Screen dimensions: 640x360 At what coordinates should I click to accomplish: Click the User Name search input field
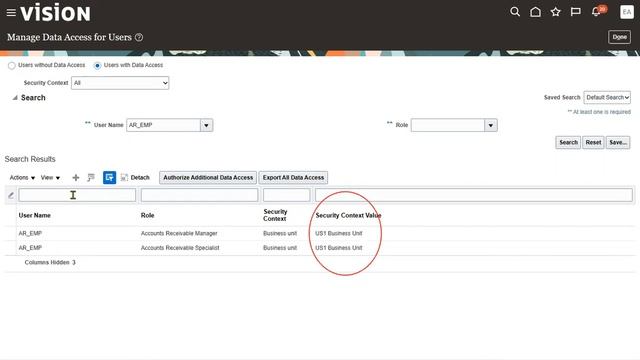(x=163, y=125)
